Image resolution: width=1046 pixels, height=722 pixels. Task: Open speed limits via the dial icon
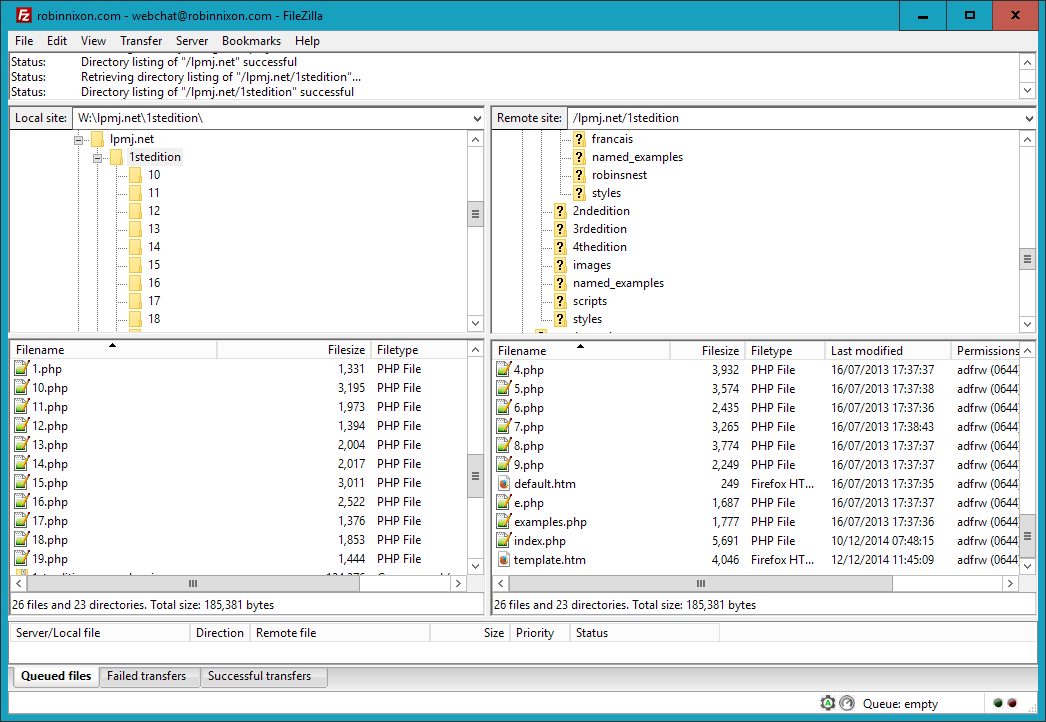[x=847, y=703]
